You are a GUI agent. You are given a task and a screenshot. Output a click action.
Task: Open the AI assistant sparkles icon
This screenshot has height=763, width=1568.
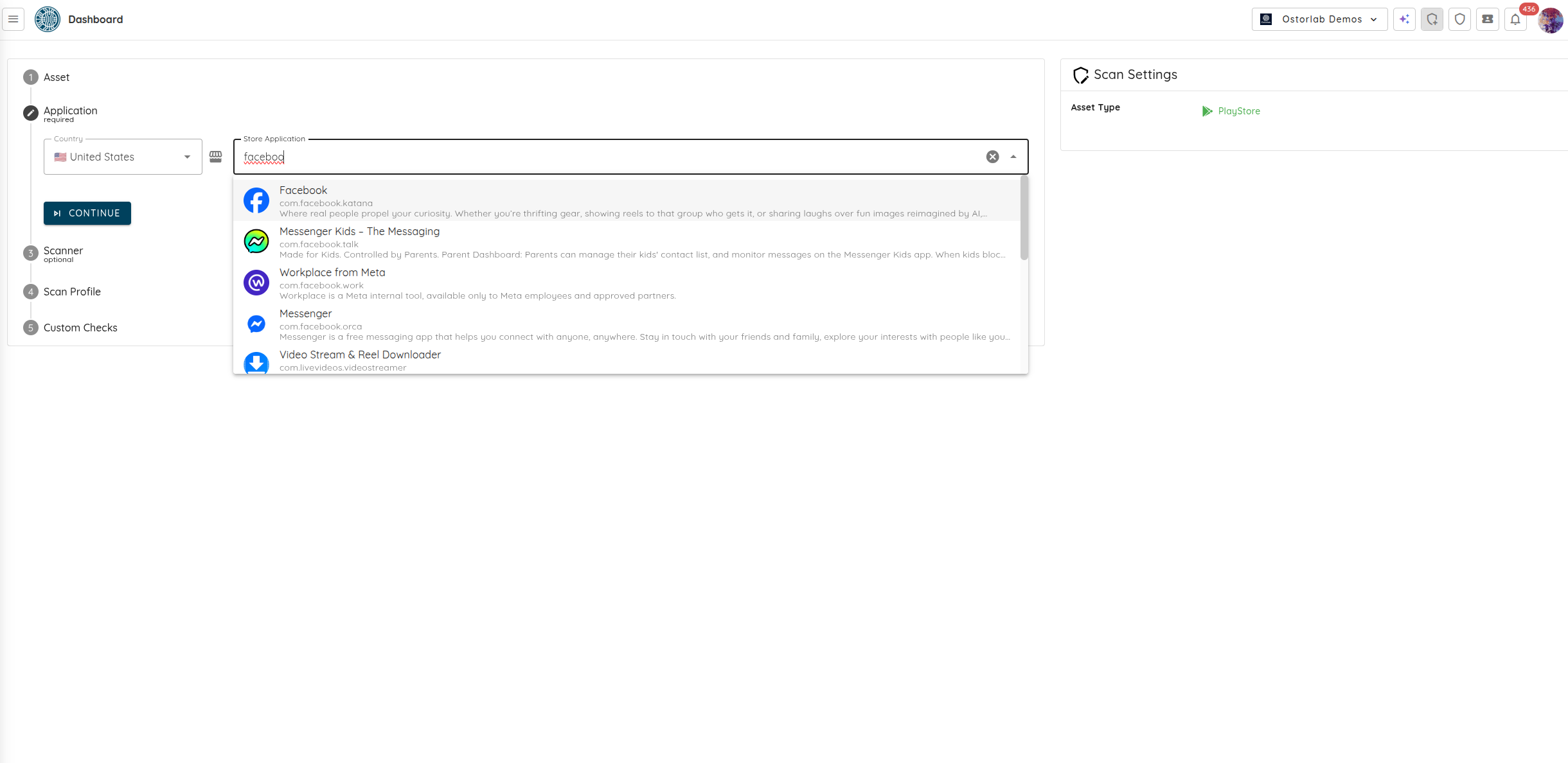1405,19
